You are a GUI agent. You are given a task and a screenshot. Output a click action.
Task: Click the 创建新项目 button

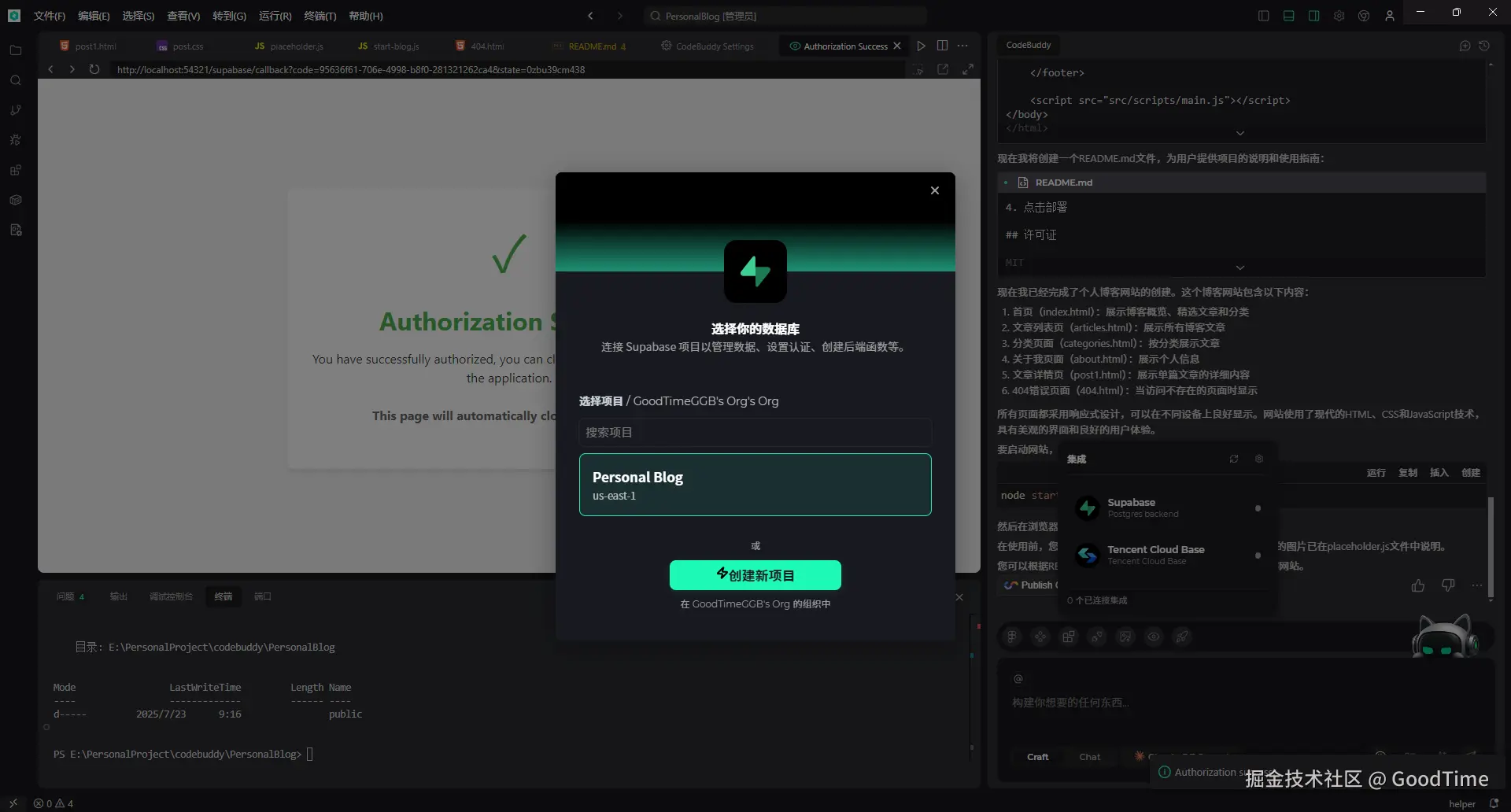[x=755, y=575]
